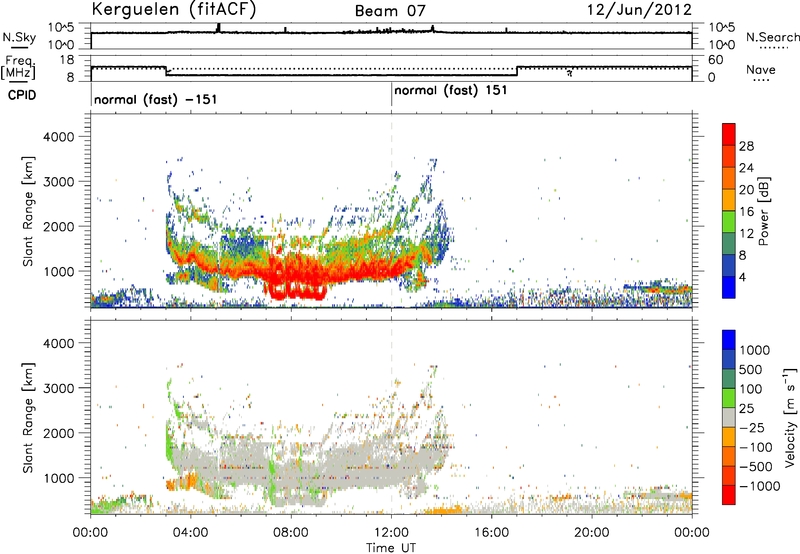Click the 'Kerguelen (fitACF)' title text
The width and height of the screenshot is (800, 554).
[x=173, y=10]
